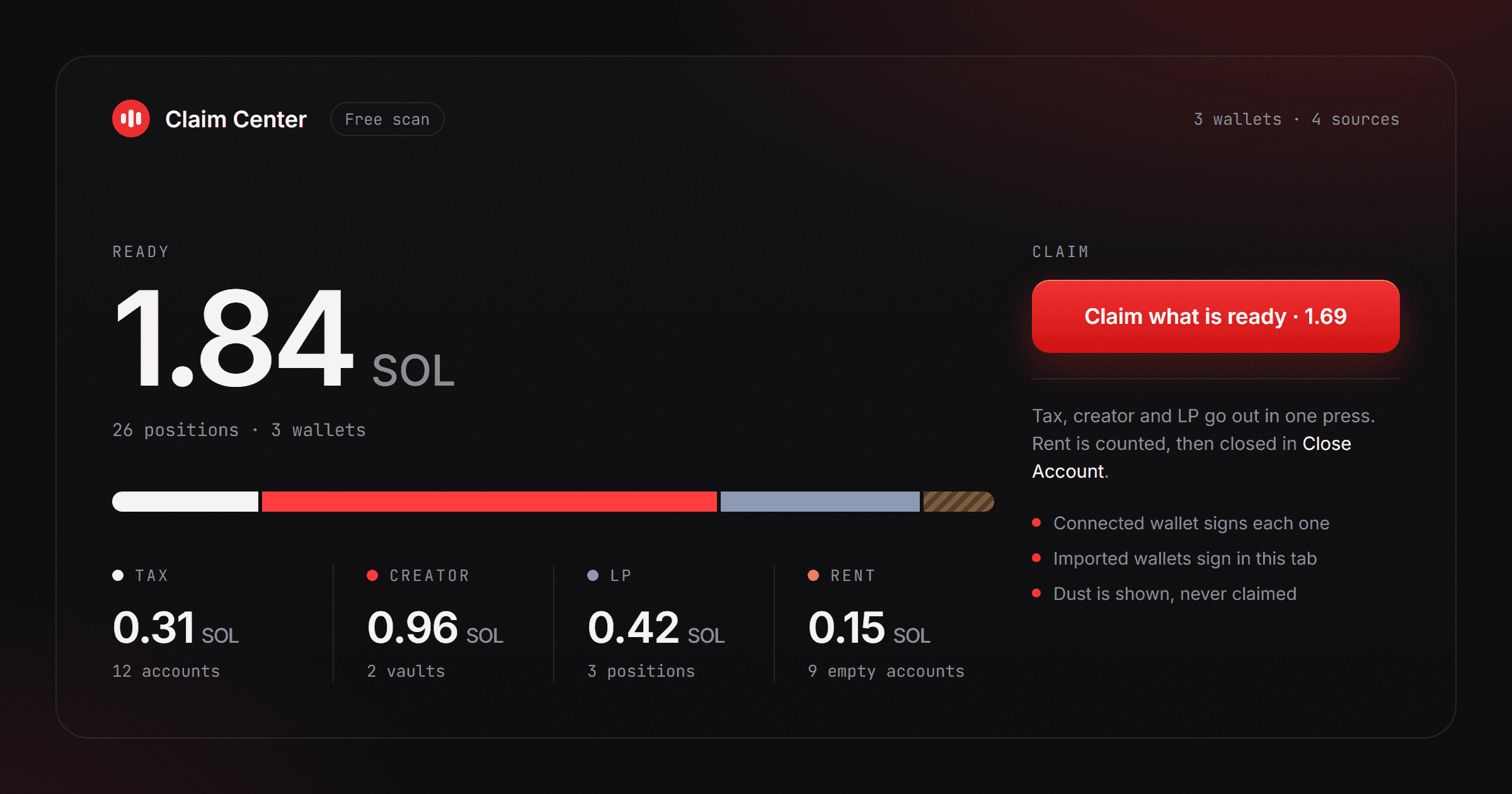1512x794 pixels.
Task: Click the '12 accounts' label
Action: 166,671
